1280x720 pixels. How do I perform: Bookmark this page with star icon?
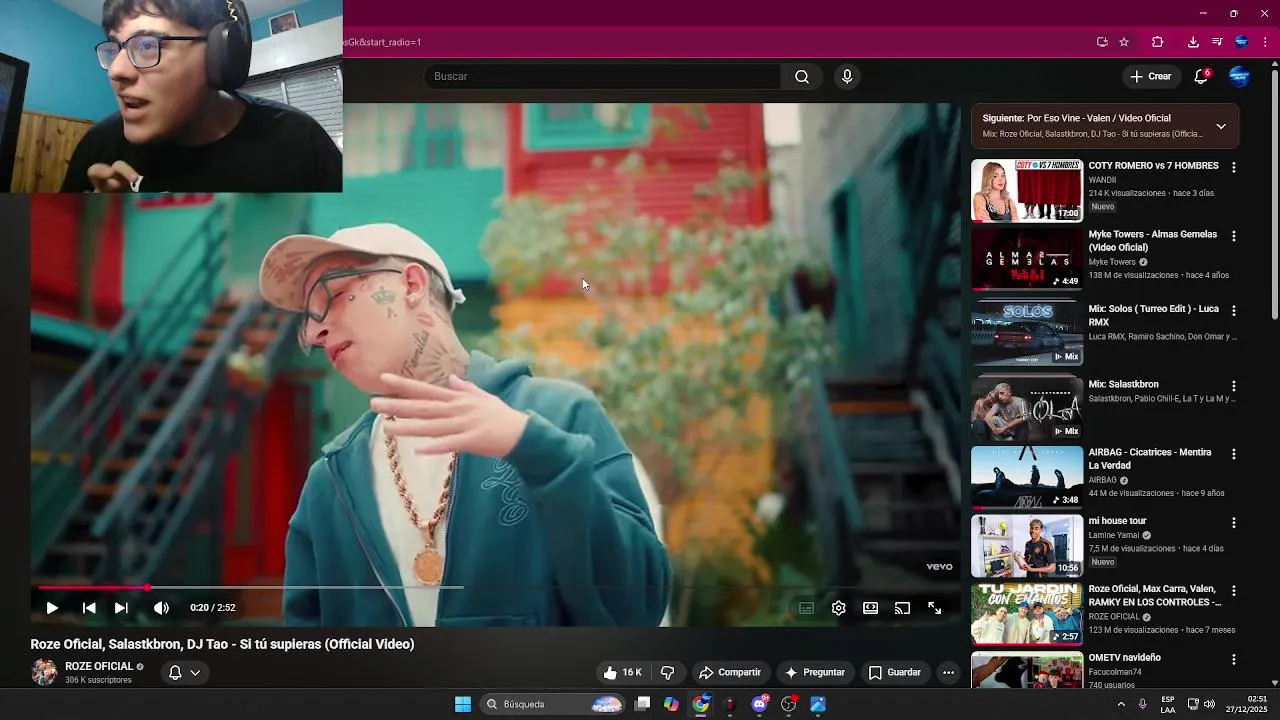pyautogui.click(x=1124, y=42)
